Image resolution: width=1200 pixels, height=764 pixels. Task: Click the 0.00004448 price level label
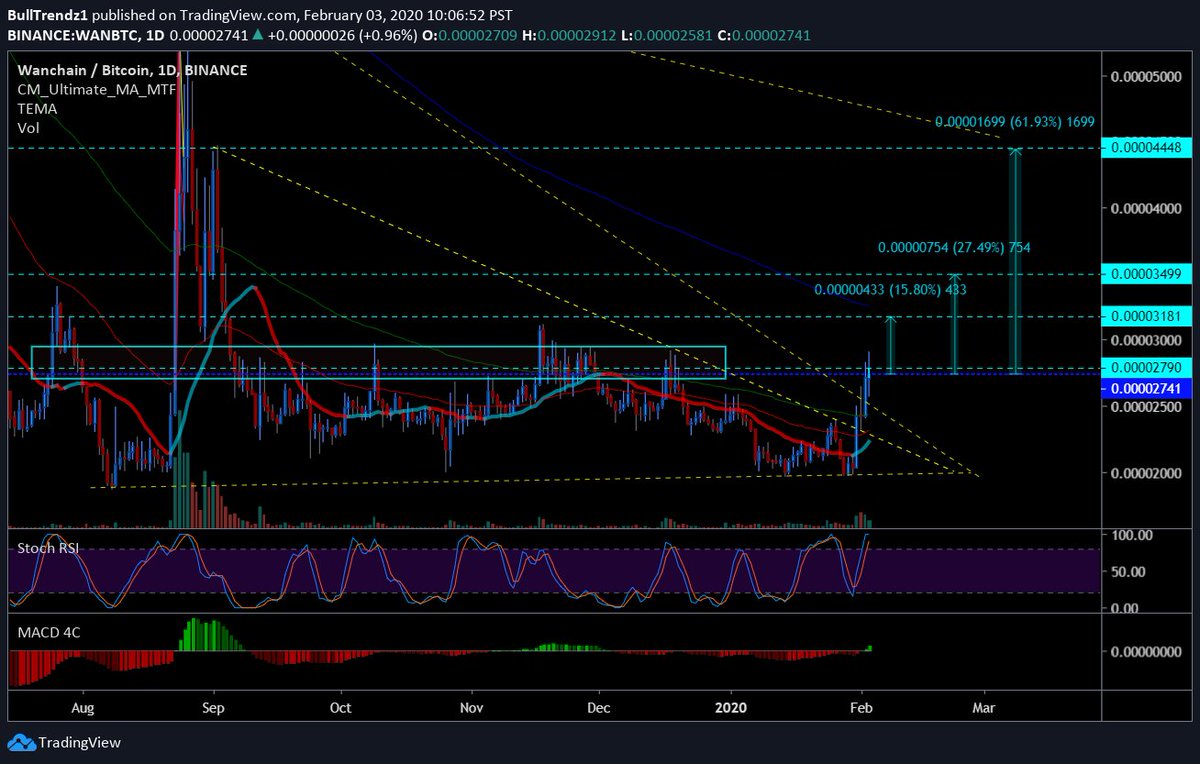(x=1145, y=148)
